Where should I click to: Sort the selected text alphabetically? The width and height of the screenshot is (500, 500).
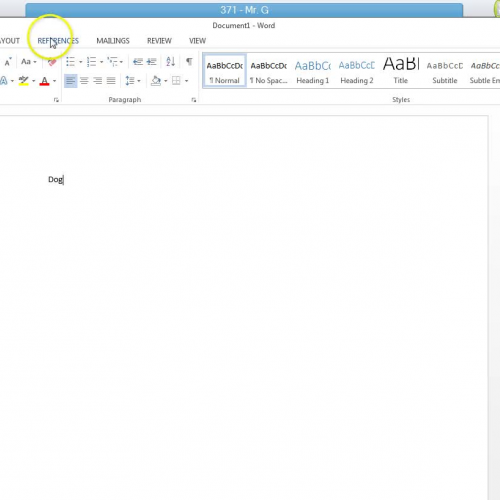[170, 62]
